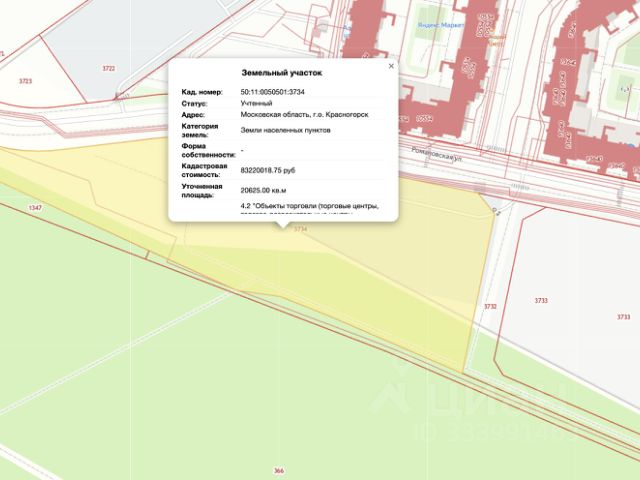Click parcel label 366 at the bottom
The height and width of the screenshot is (480, 640).
click(x=279, y=471)
